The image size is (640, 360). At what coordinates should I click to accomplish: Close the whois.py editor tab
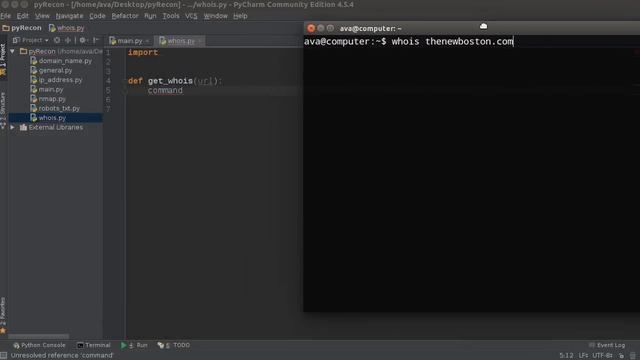[x=200, y=41]
